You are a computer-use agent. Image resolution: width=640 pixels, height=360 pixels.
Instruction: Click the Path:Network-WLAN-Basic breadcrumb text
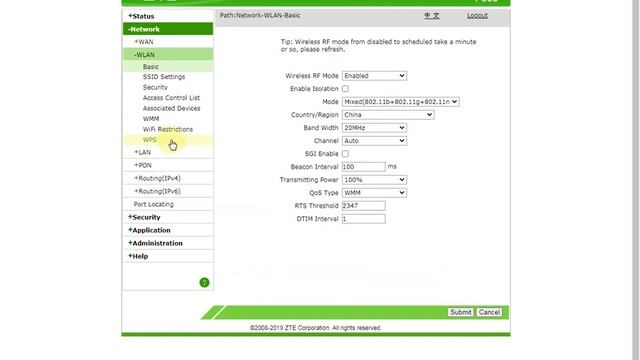click(x=260, y=16)
